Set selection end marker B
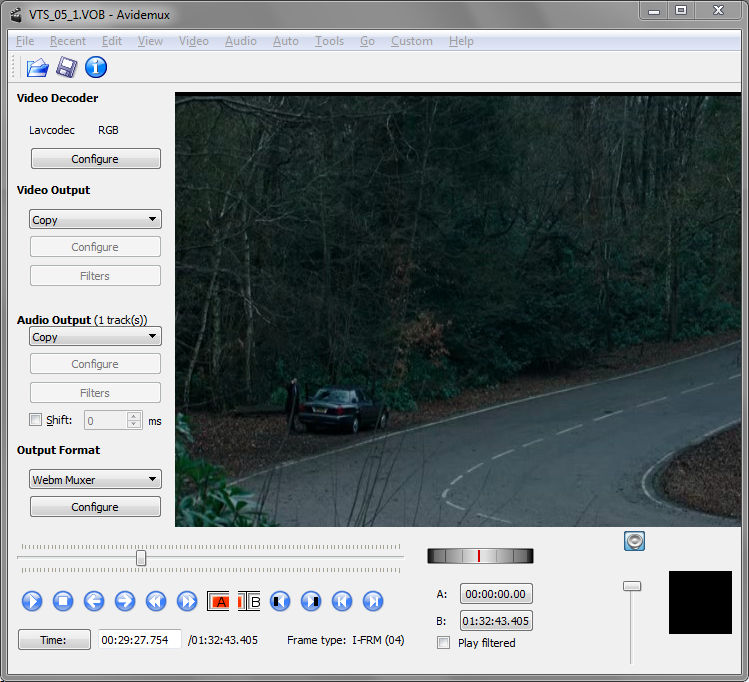Screen dimensions: 749x682 [249, 601]
